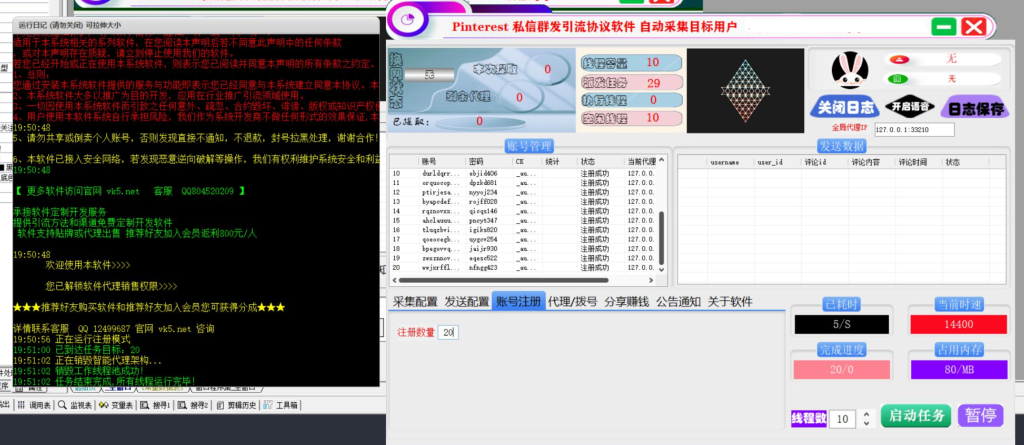
Task: Open the 关于软件 tab
Action: (x=730, y=302)
